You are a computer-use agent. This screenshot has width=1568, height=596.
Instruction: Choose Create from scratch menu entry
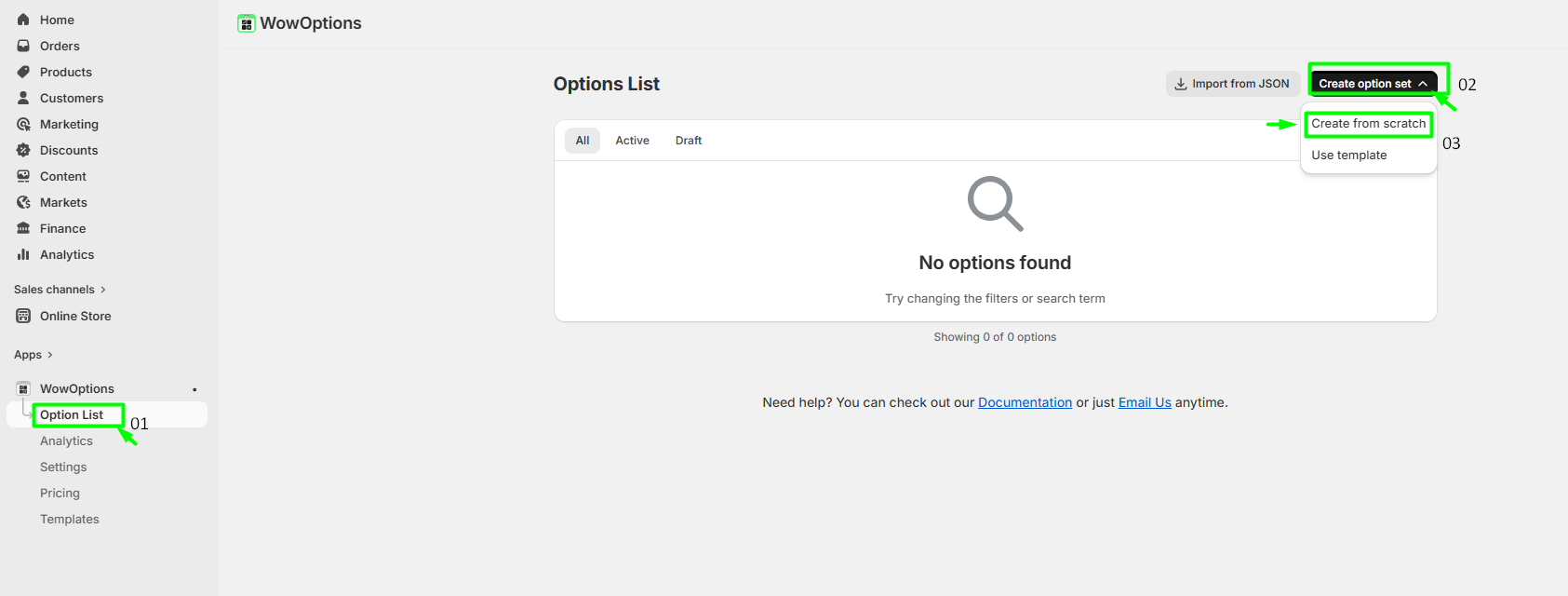click(1368, 124)
